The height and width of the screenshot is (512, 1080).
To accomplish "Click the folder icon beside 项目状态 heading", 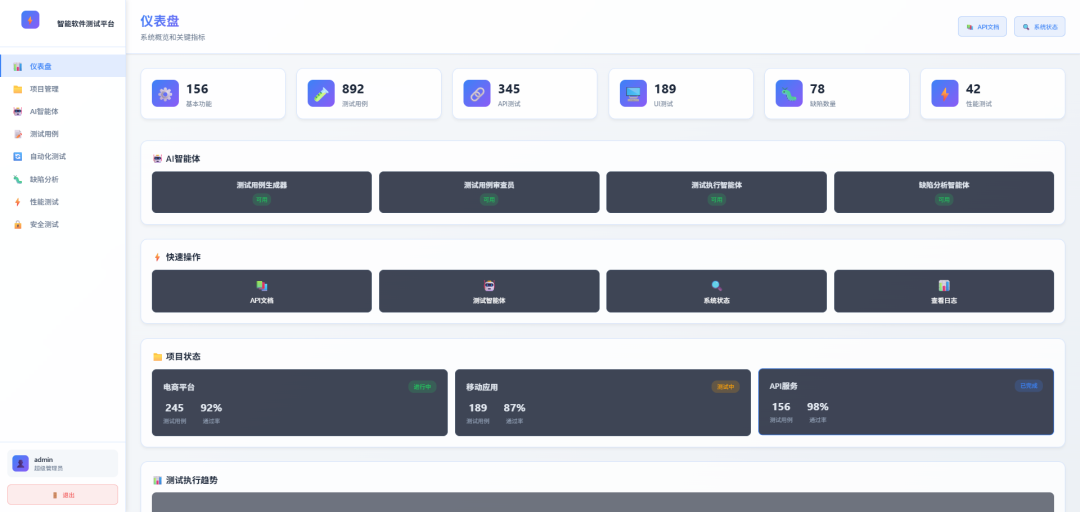I will [157, 357].
